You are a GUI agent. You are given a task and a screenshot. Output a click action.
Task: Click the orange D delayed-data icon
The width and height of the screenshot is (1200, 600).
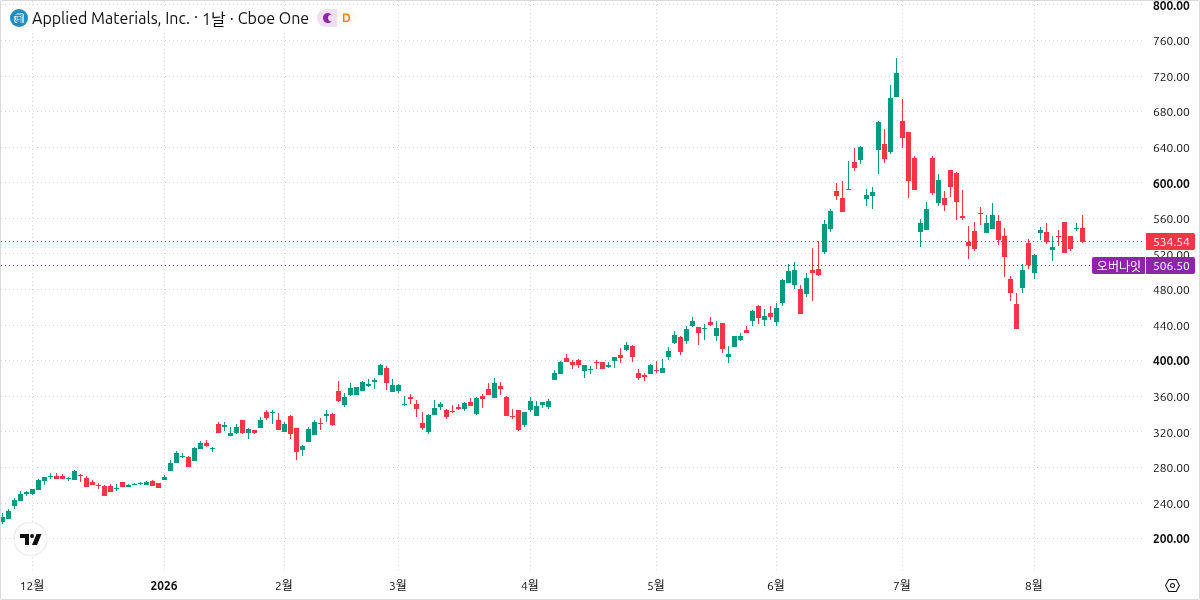pyautogui.click(x=346, y=18)
